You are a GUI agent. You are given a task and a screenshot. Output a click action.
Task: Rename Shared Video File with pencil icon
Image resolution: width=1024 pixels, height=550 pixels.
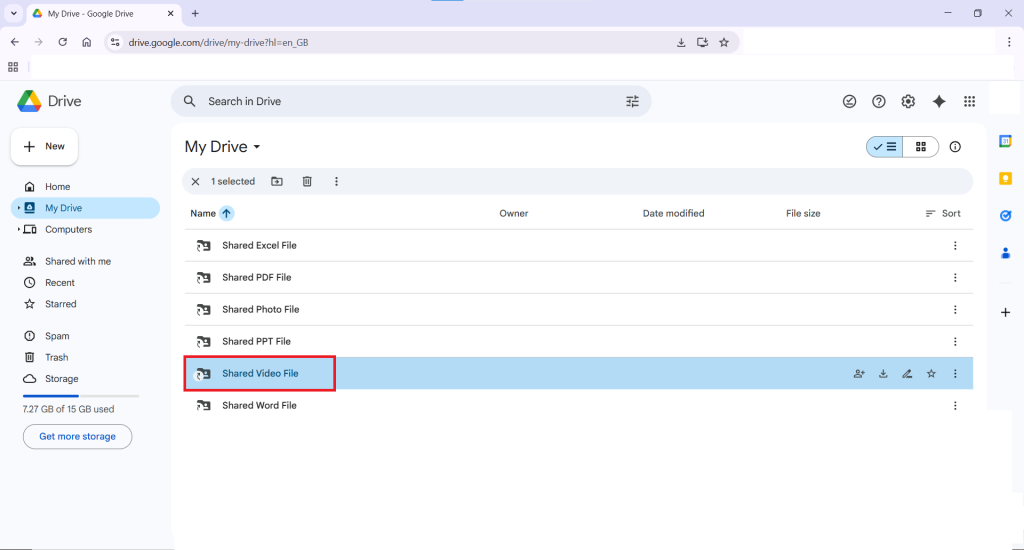907,374
